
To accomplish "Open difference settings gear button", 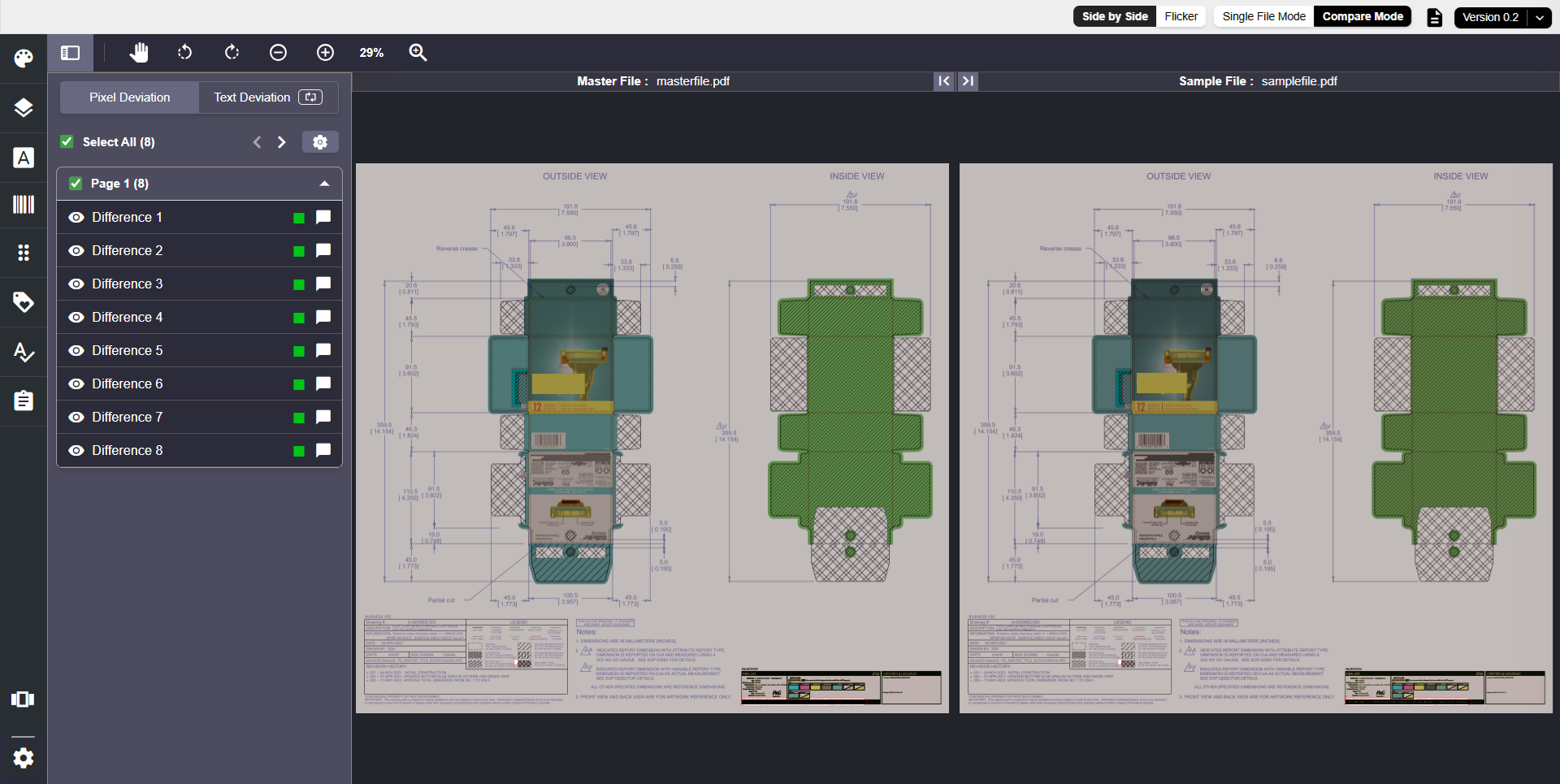I will pyautogui.click(x=320, y=142).
